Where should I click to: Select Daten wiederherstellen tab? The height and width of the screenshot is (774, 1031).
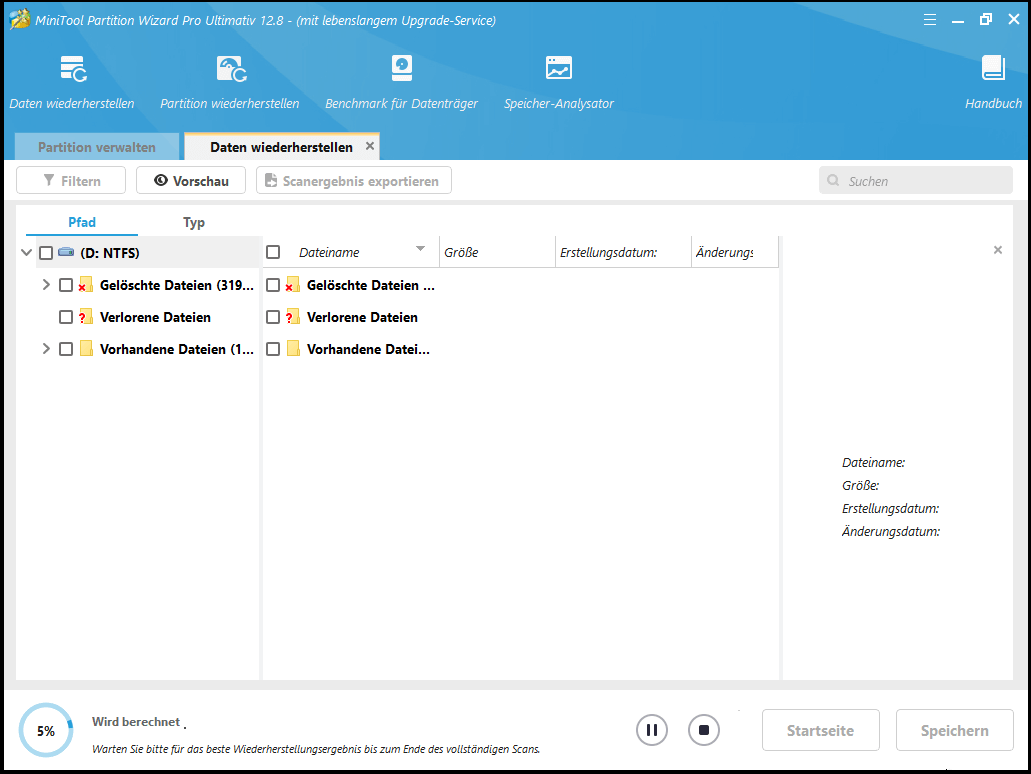point(281,147)
